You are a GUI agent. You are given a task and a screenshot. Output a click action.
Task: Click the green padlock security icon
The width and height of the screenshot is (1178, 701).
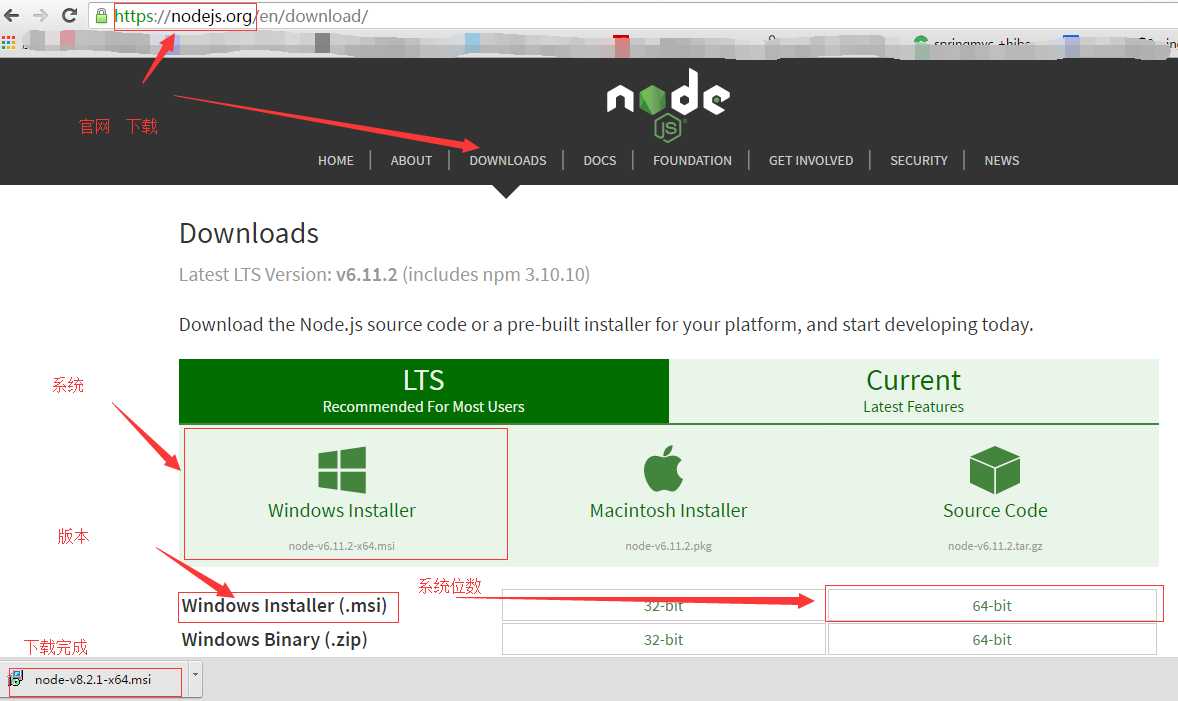click(x=101, y=16)
